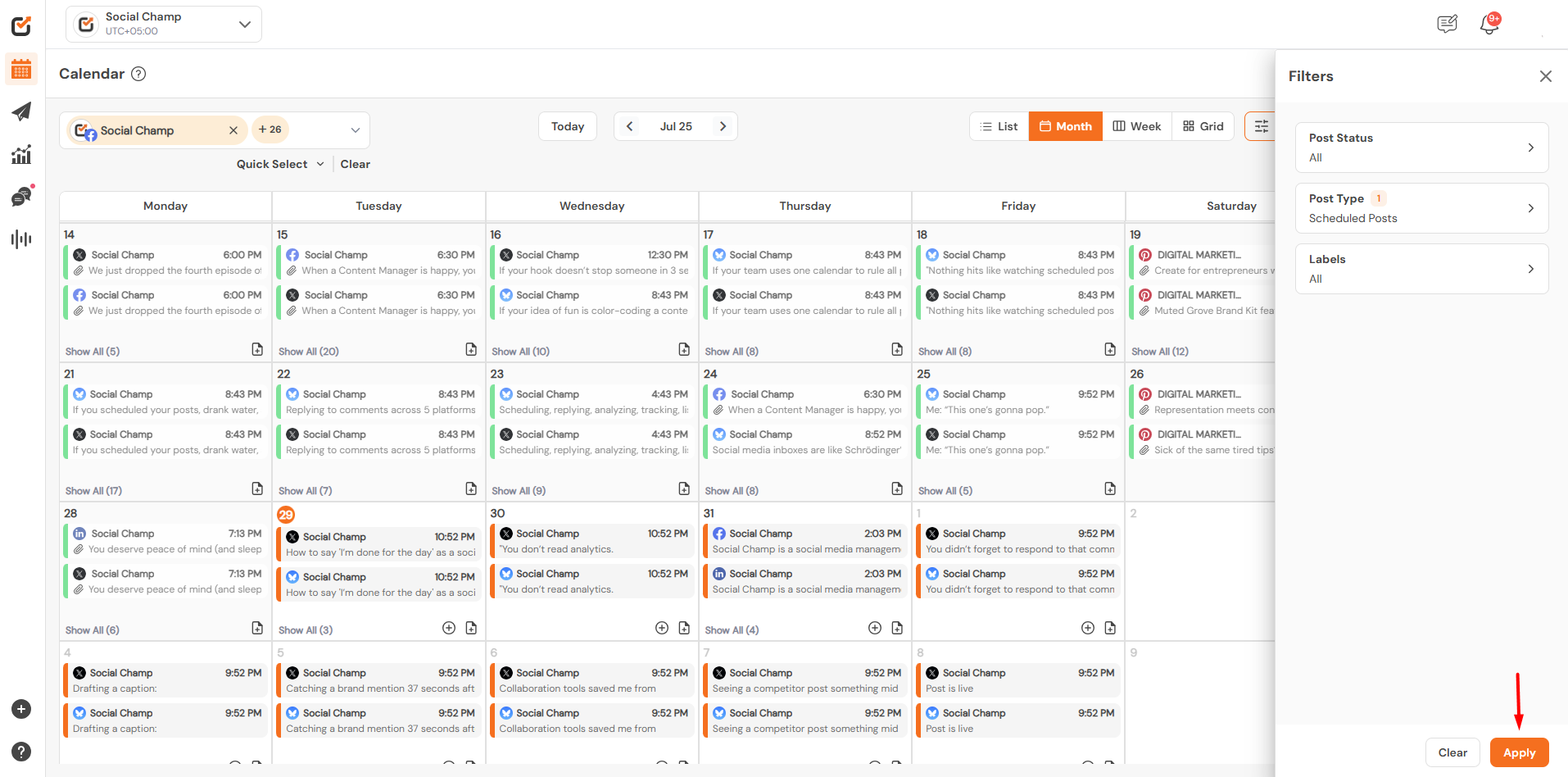The height and width of the screenshot is (777, 1568).
Task: Switch to Week view
Action: click(x=1137, y=126)
